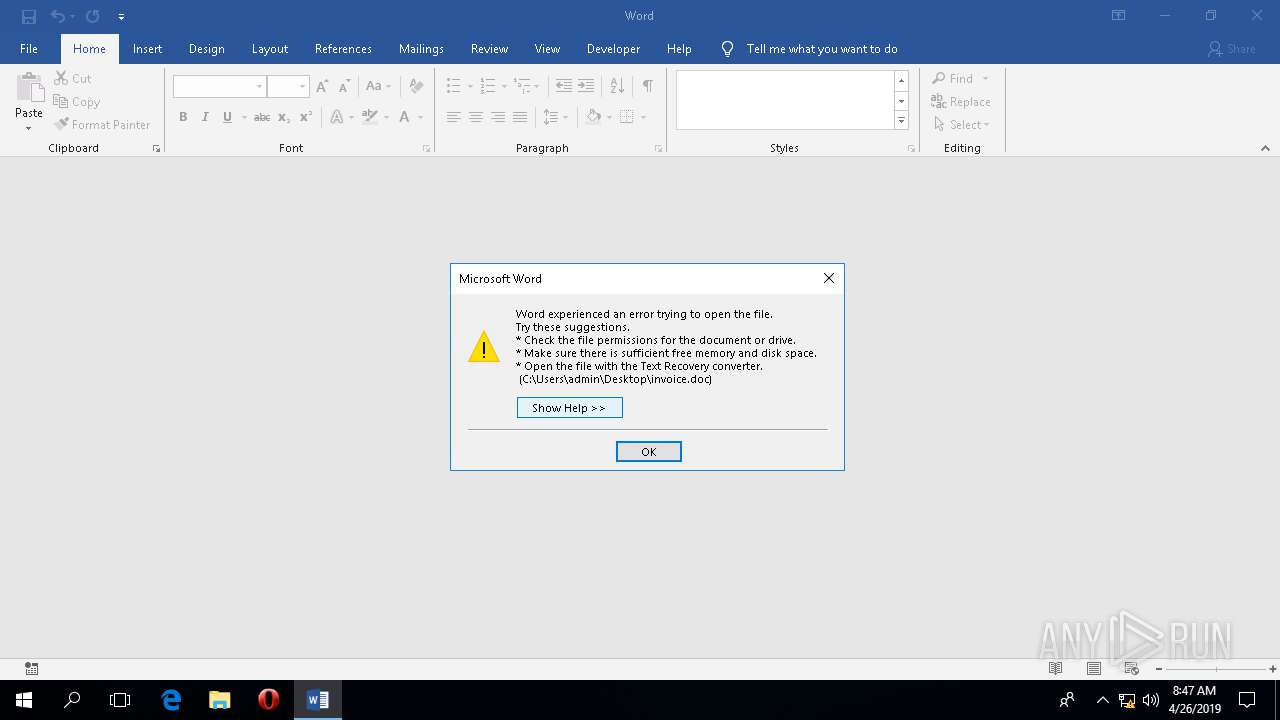The height and width of the screenshot is (720, 1280).
Task: Switch to the Insert tab
Action: [147, 49]
